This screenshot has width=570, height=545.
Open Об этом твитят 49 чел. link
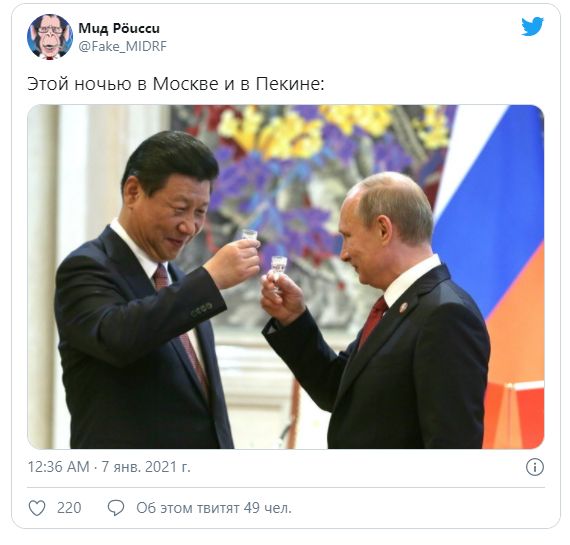[x=214, y=508]
